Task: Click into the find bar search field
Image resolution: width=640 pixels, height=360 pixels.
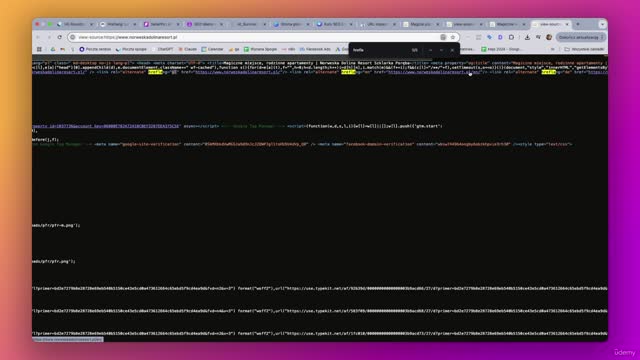Action: [x=380, y=50]
